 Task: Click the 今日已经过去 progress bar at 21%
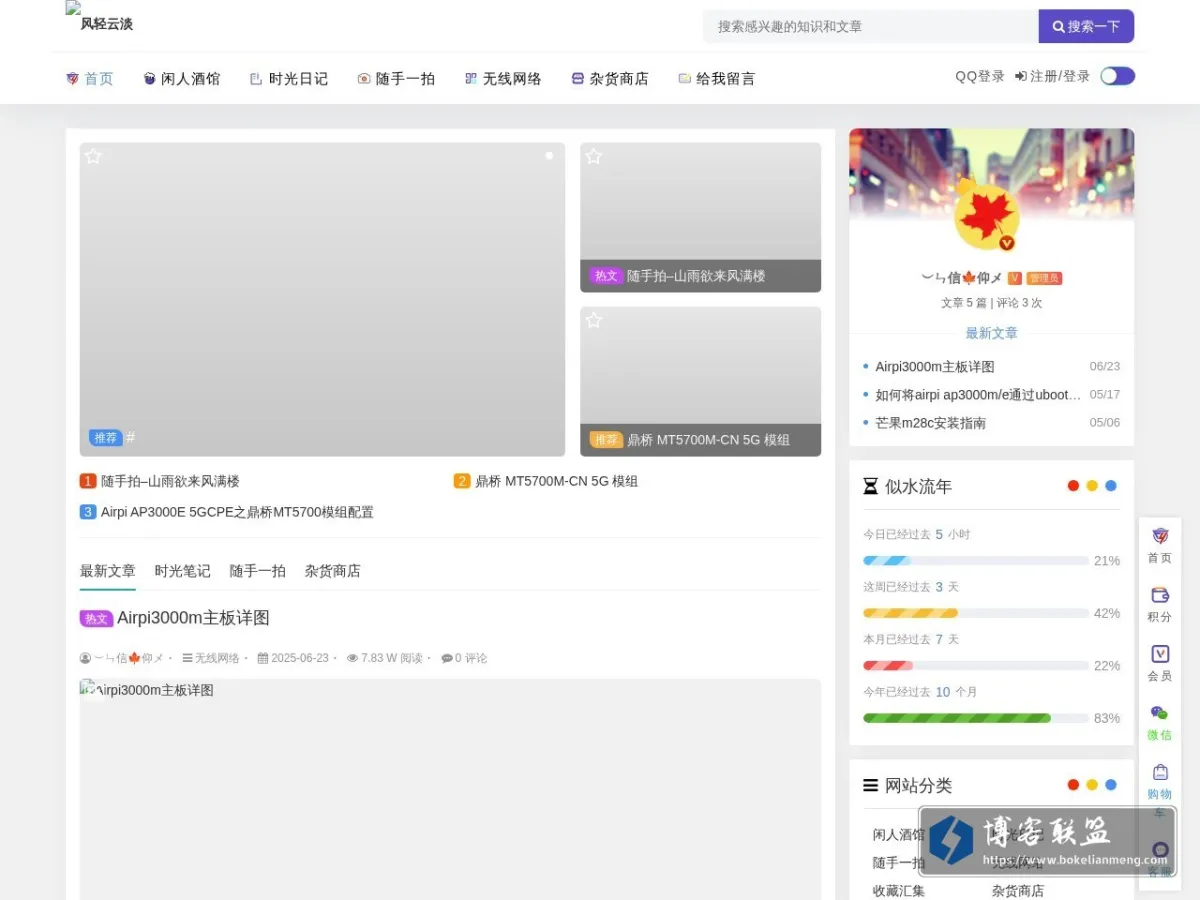pyautogui.click(x=975, y=561)
